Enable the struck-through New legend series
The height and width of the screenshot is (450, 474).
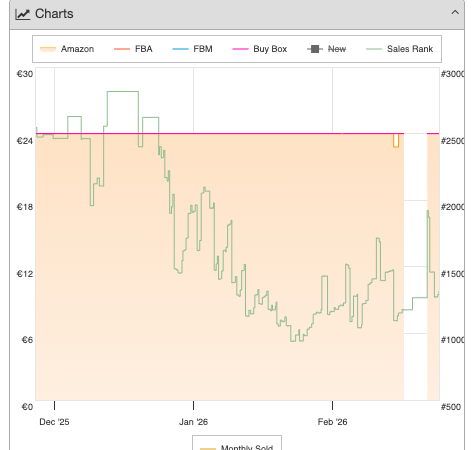click(x=327, y=49)
